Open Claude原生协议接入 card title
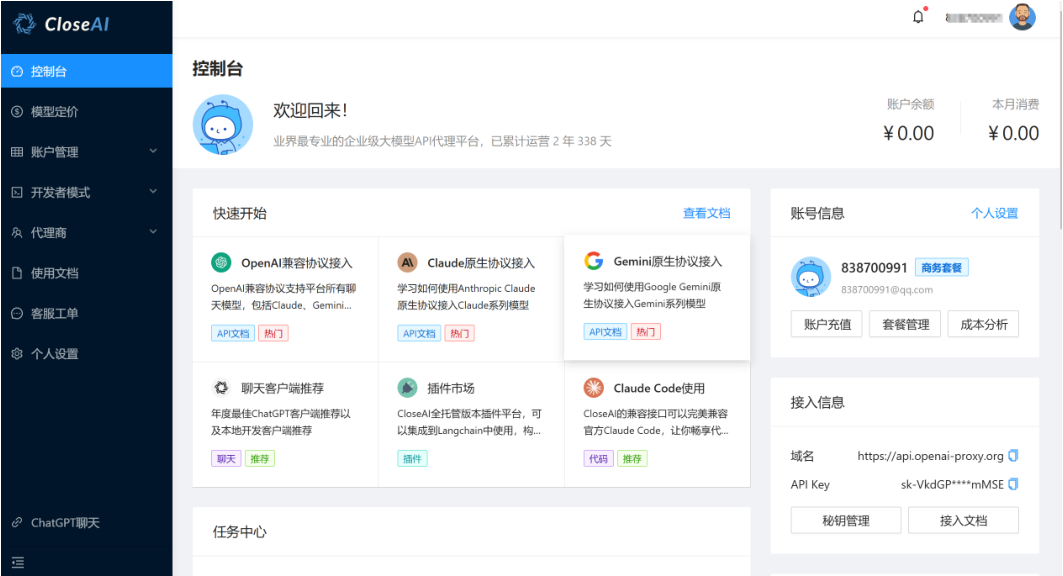The image size is (1063, 576). point(481,263)
